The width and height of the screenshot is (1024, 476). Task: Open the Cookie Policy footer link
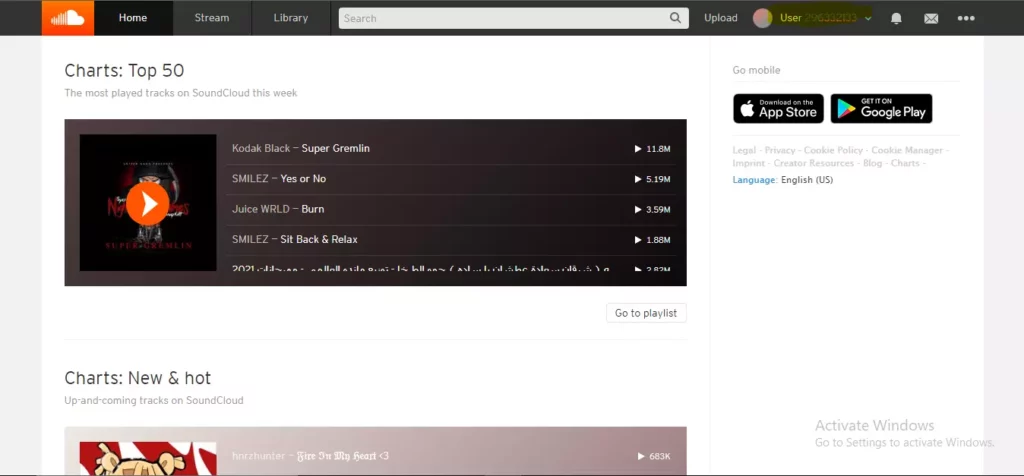coord(833,150)
